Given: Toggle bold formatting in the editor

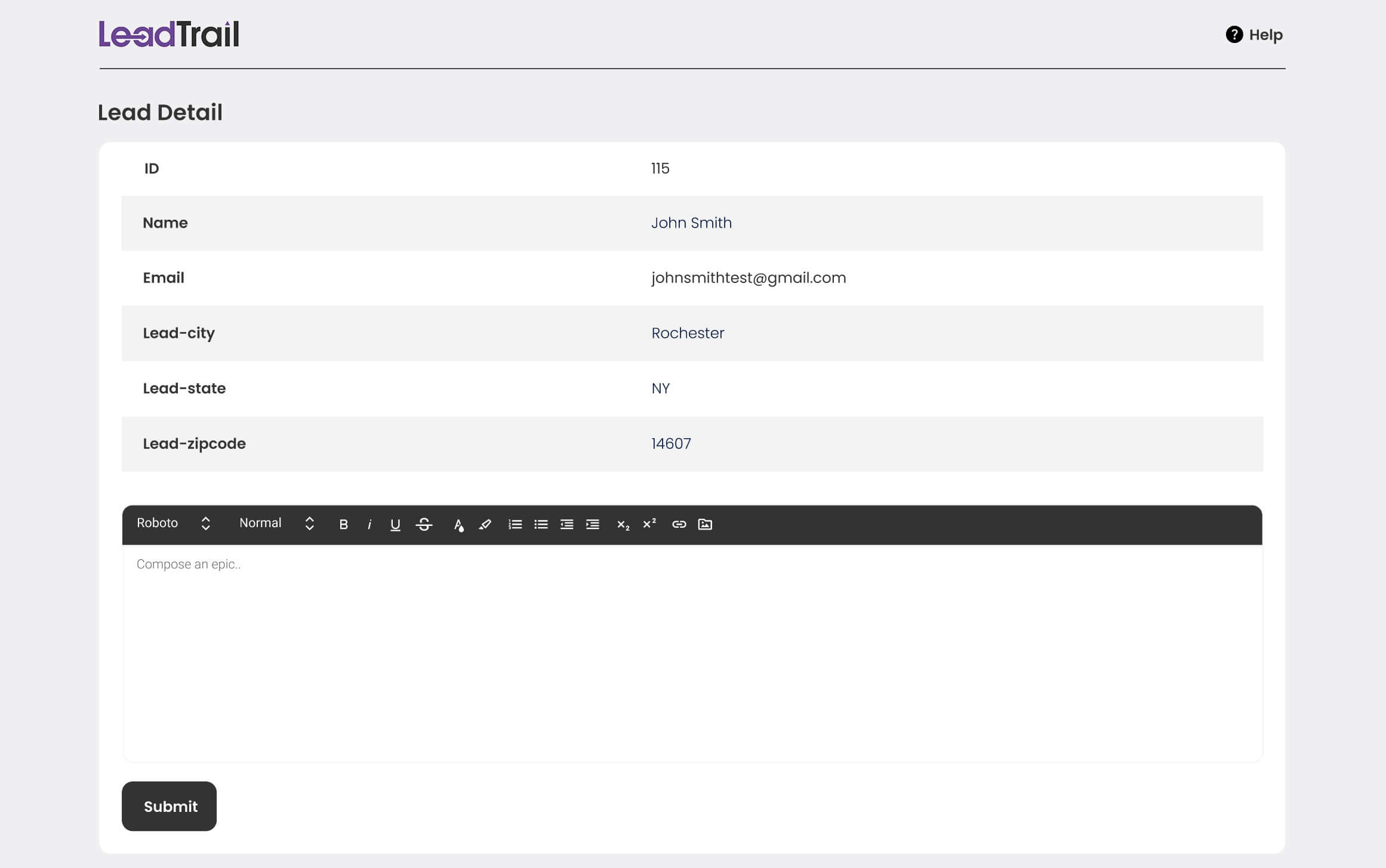Looking at the screenshot, I should click(x=343, y=524).
